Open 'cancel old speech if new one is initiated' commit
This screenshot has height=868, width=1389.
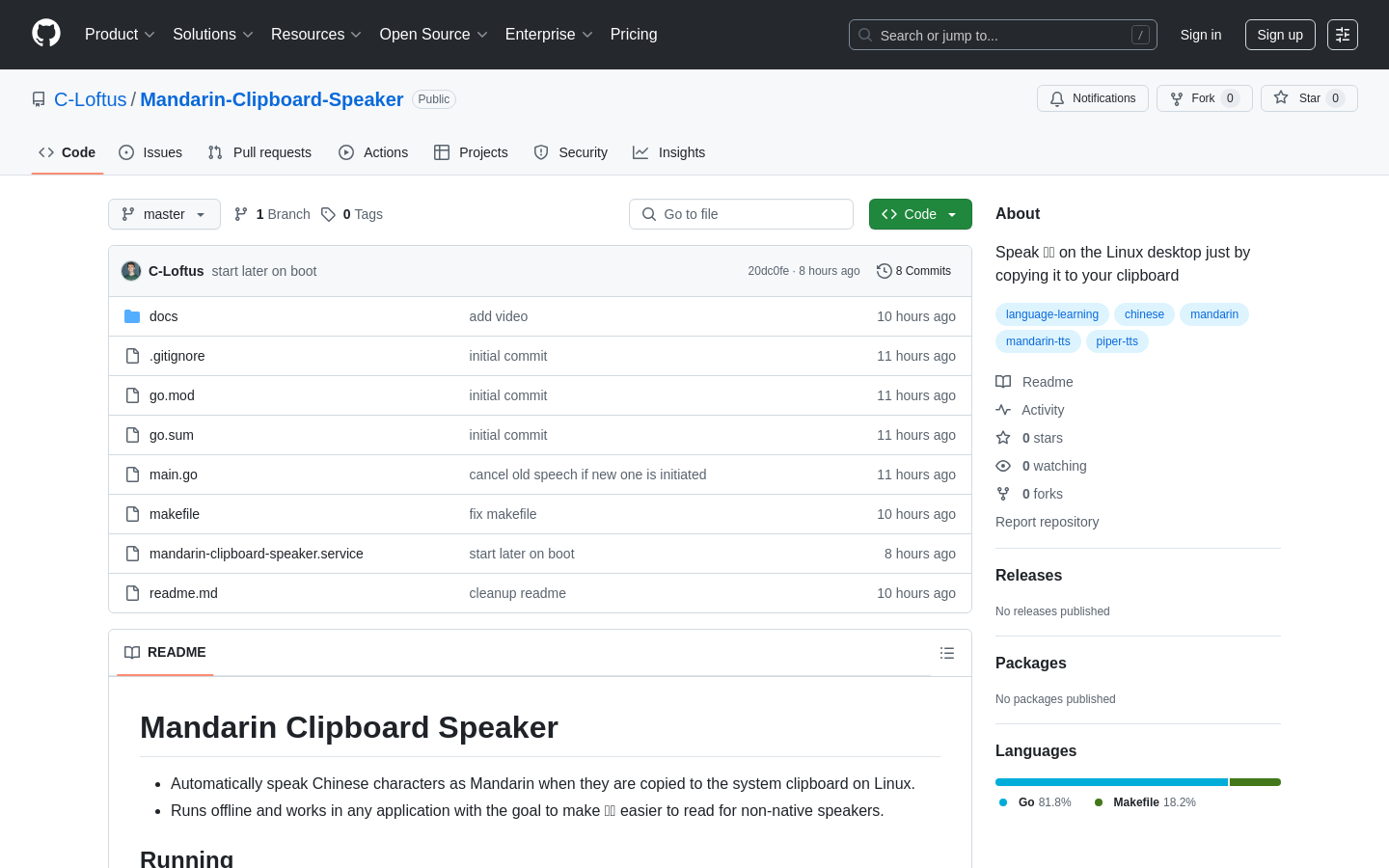pyautogui.click(x=587, y=475)
